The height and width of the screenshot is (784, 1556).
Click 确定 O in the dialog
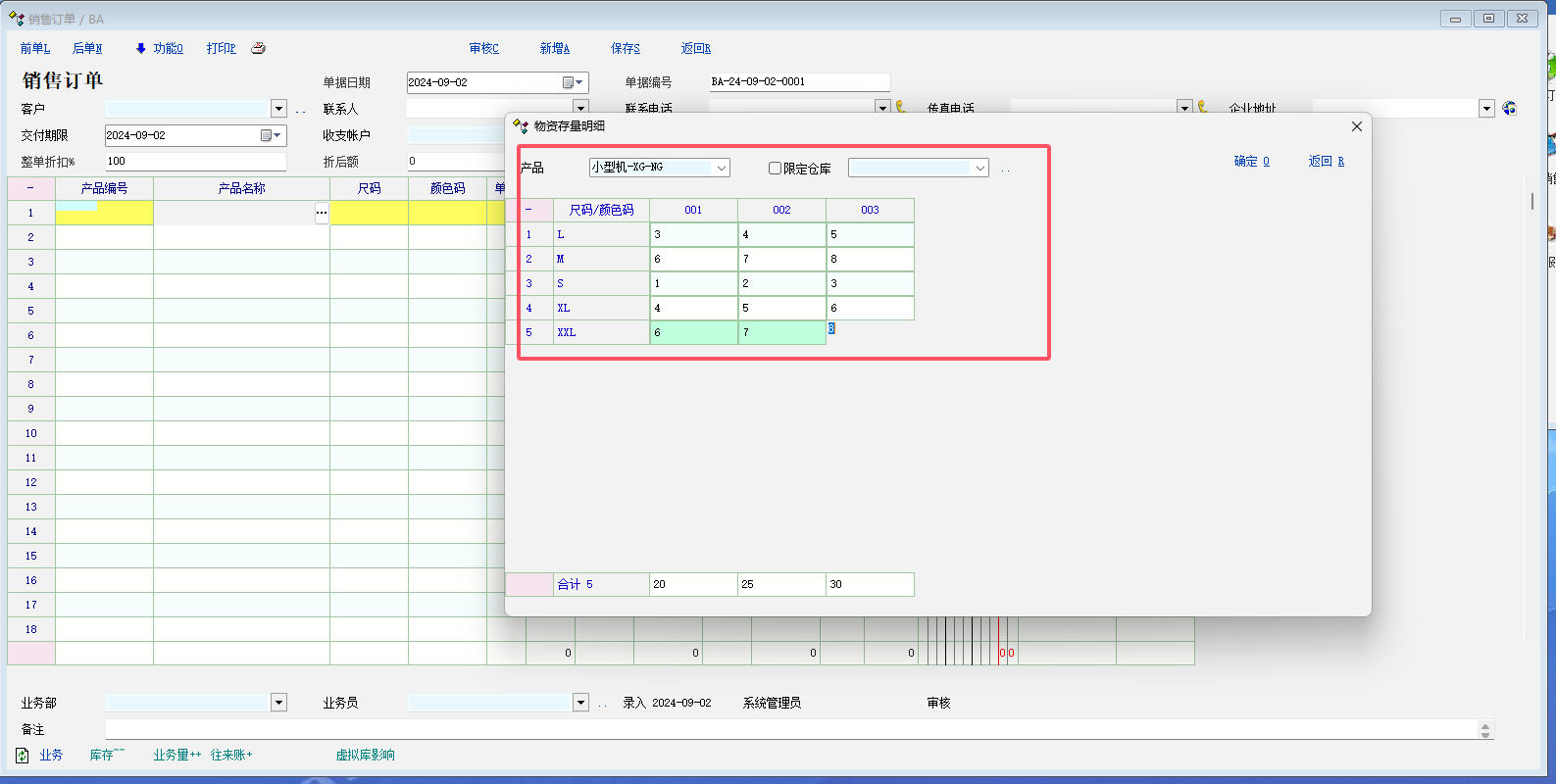[1251, 162]
